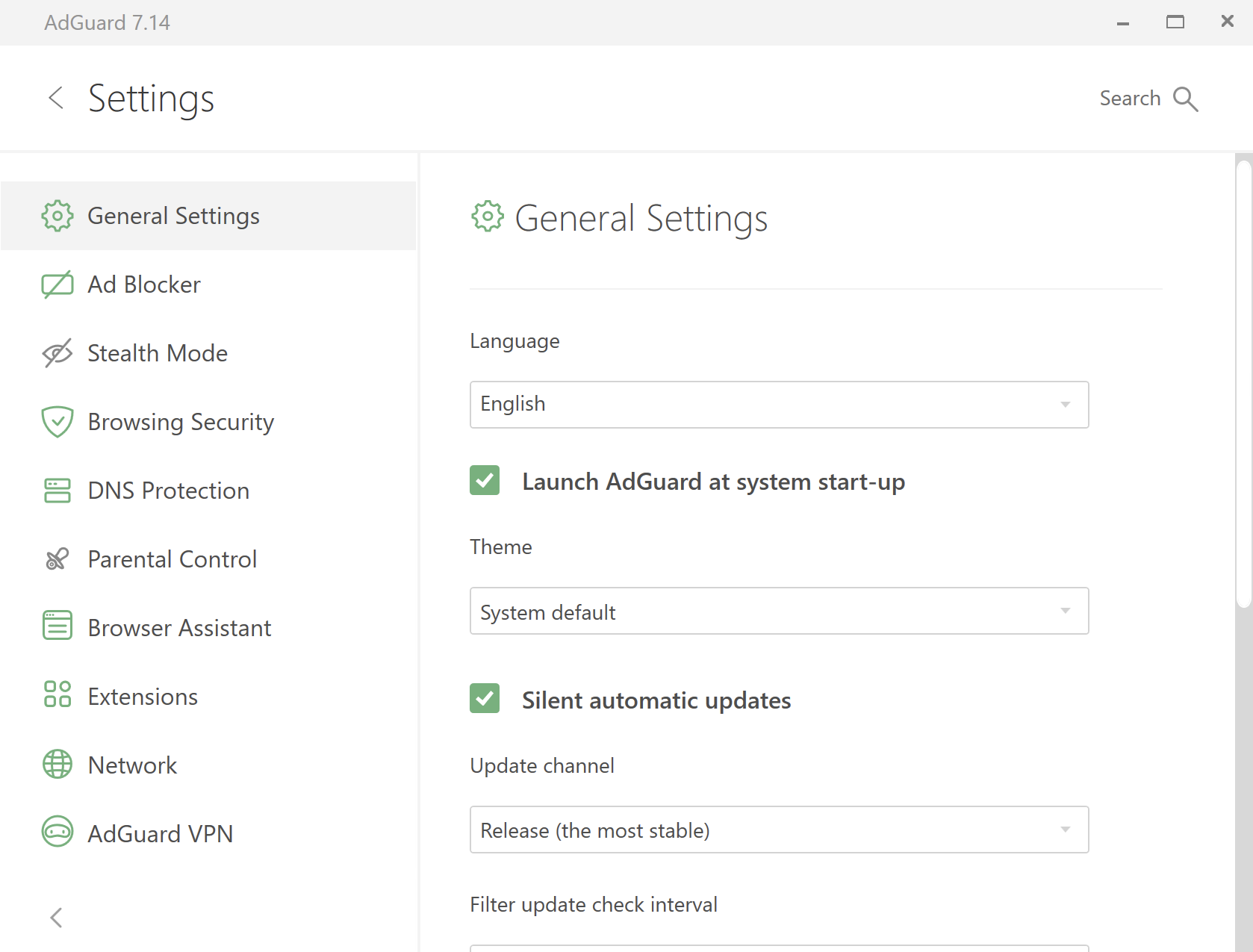Image resolution: width=1253 pixels, height=952 pixels.
Task: Toggle Silent automatic updates checkbox
Action: pos(485,698)
